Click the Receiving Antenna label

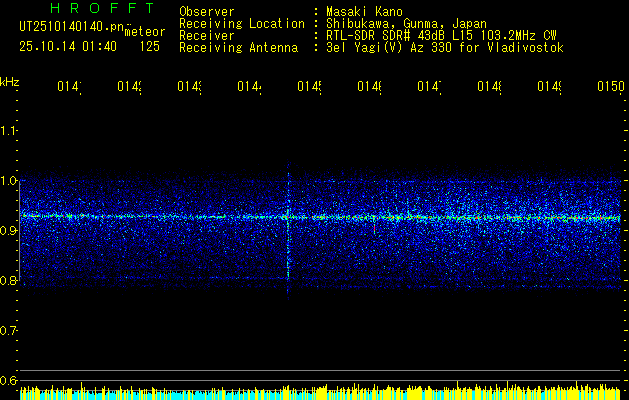click(x=239, y=48)
